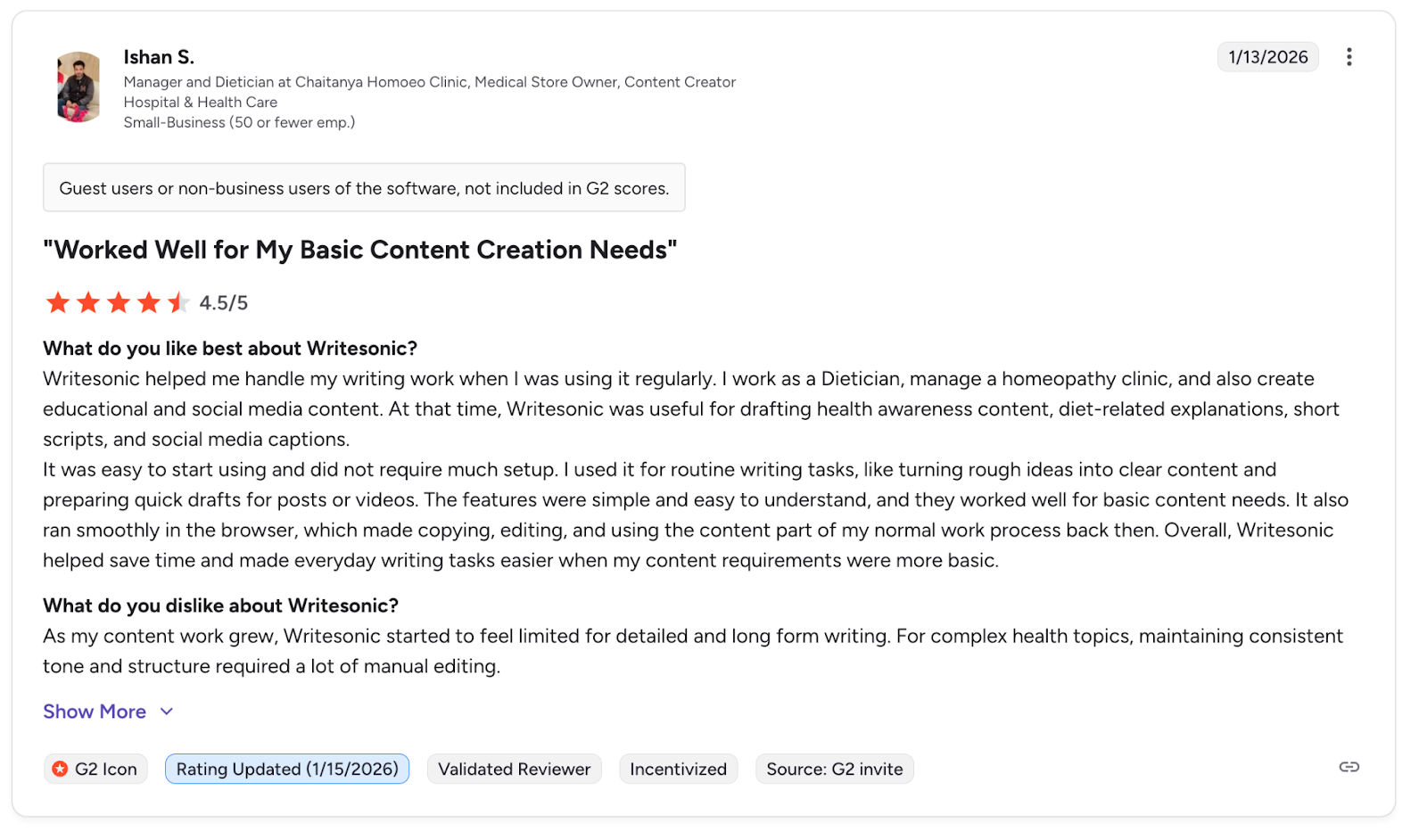Click the first orange rating star
The width and height of the screenshot is (1427, 840).
(58, 303)
